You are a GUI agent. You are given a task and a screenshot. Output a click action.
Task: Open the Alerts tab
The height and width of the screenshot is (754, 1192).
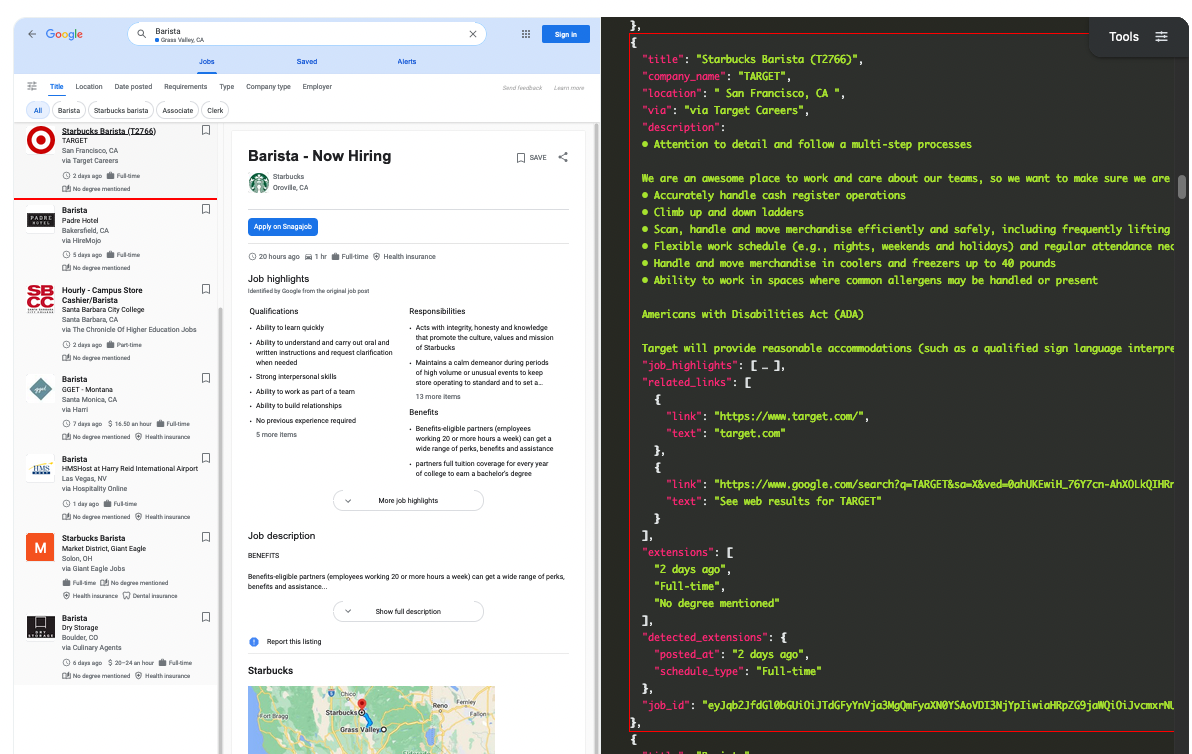click(407, 61)
